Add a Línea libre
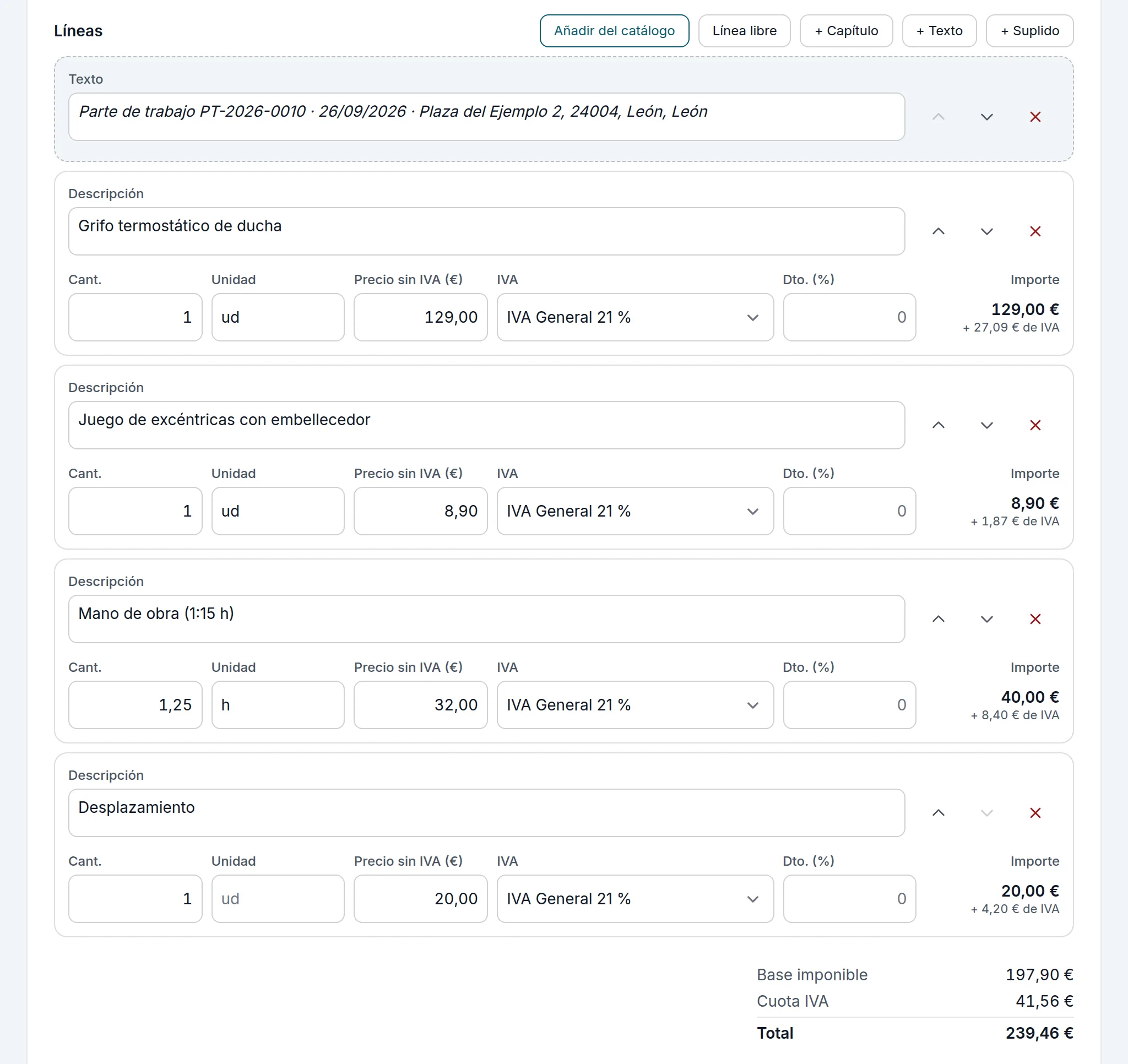Image resolution: width=1128 pixels, height=1064 pixels. click(744, 31)
